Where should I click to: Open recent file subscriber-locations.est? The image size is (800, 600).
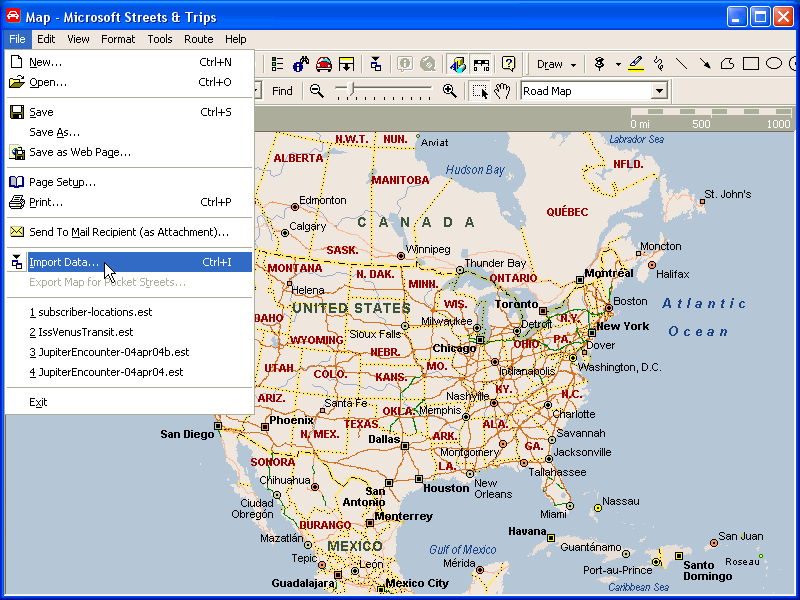point(130,312)
